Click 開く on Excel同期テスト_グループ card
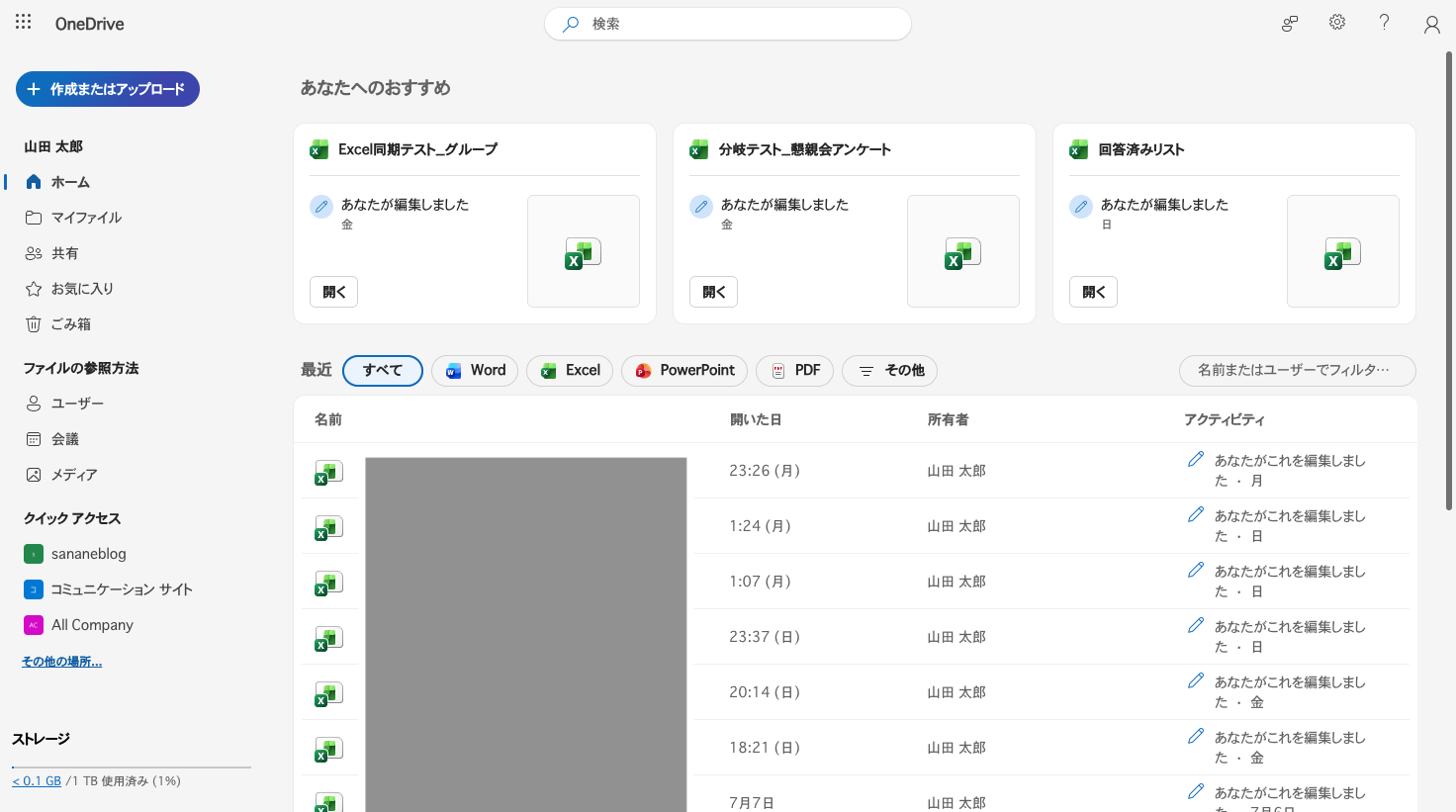Screen dimensions: 1456x812 [x=334, y=292]
